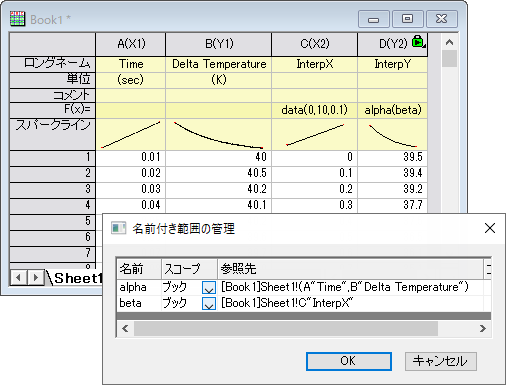This screenshot has width=506, height=385.
Task: Click the worksheet vertical scrollbar thumb
Action: click(449, 58)
